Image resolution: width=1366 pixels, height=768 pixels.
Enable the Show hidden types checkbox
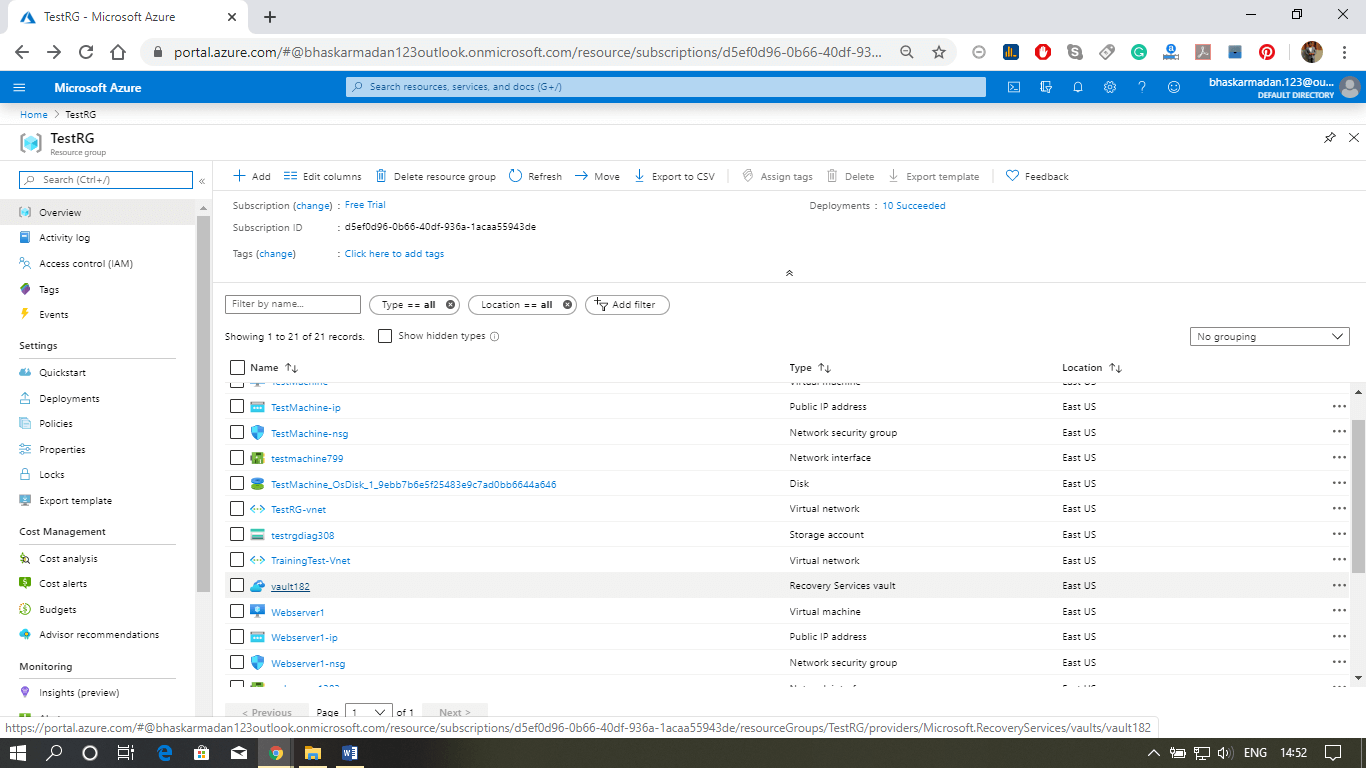385,336
